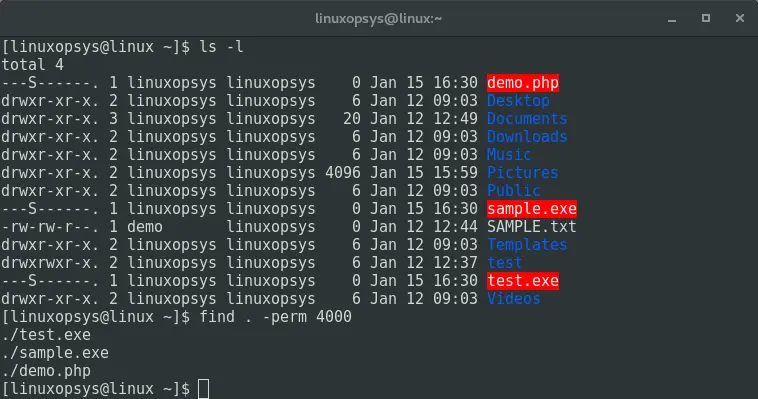Click the size value 20 in Documents row
The height and width of the screenshot is (399, 758).
352,118
